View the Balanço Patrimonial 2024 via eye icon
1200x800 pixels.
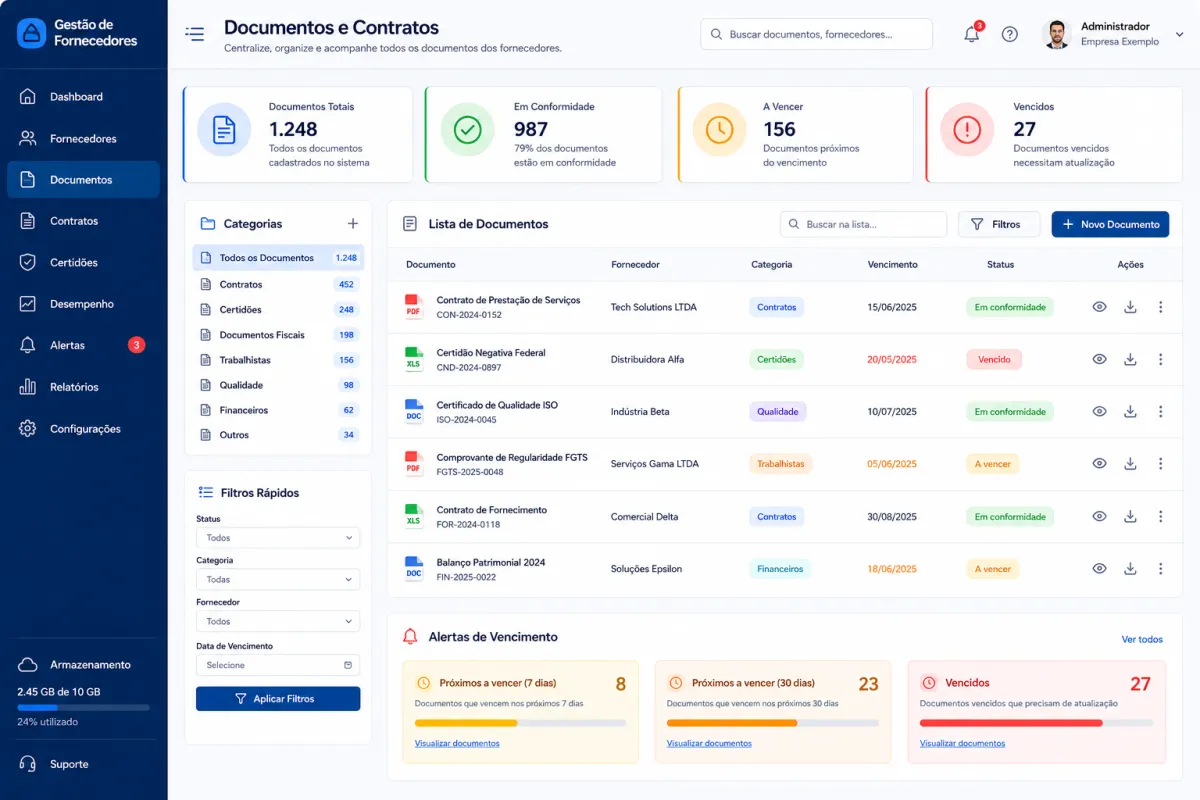(1099, 568)
